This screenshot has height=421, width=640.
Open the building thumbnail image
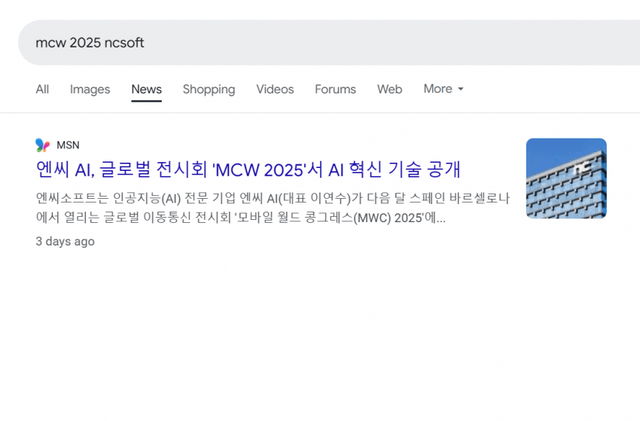[x=566, y=178]
